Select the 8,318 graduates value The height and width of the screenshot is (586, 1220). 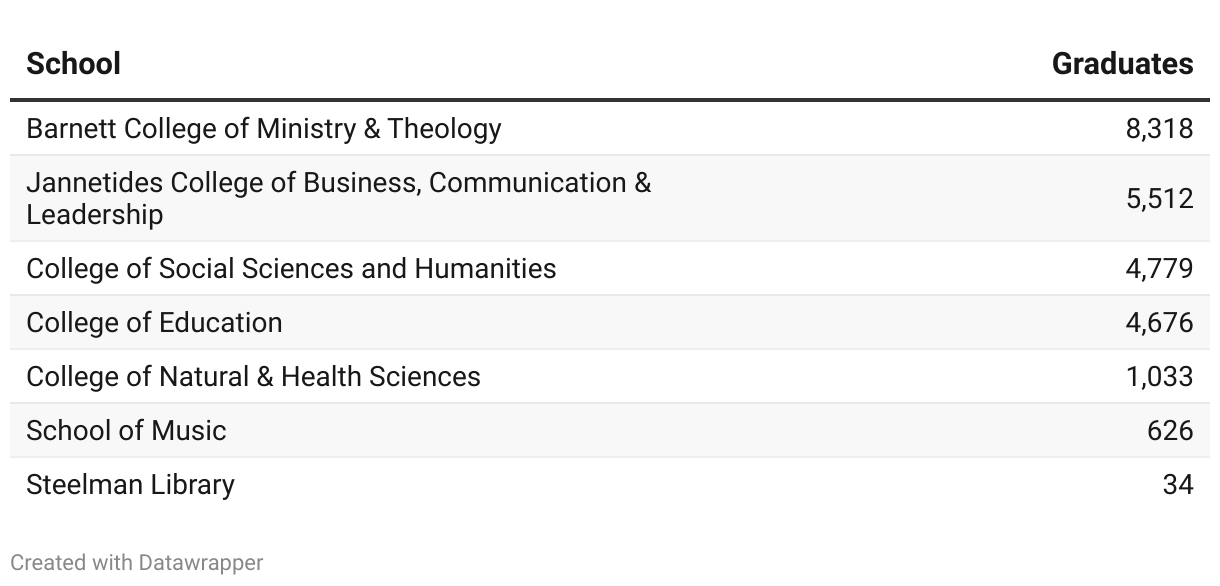click(1159, 129)
